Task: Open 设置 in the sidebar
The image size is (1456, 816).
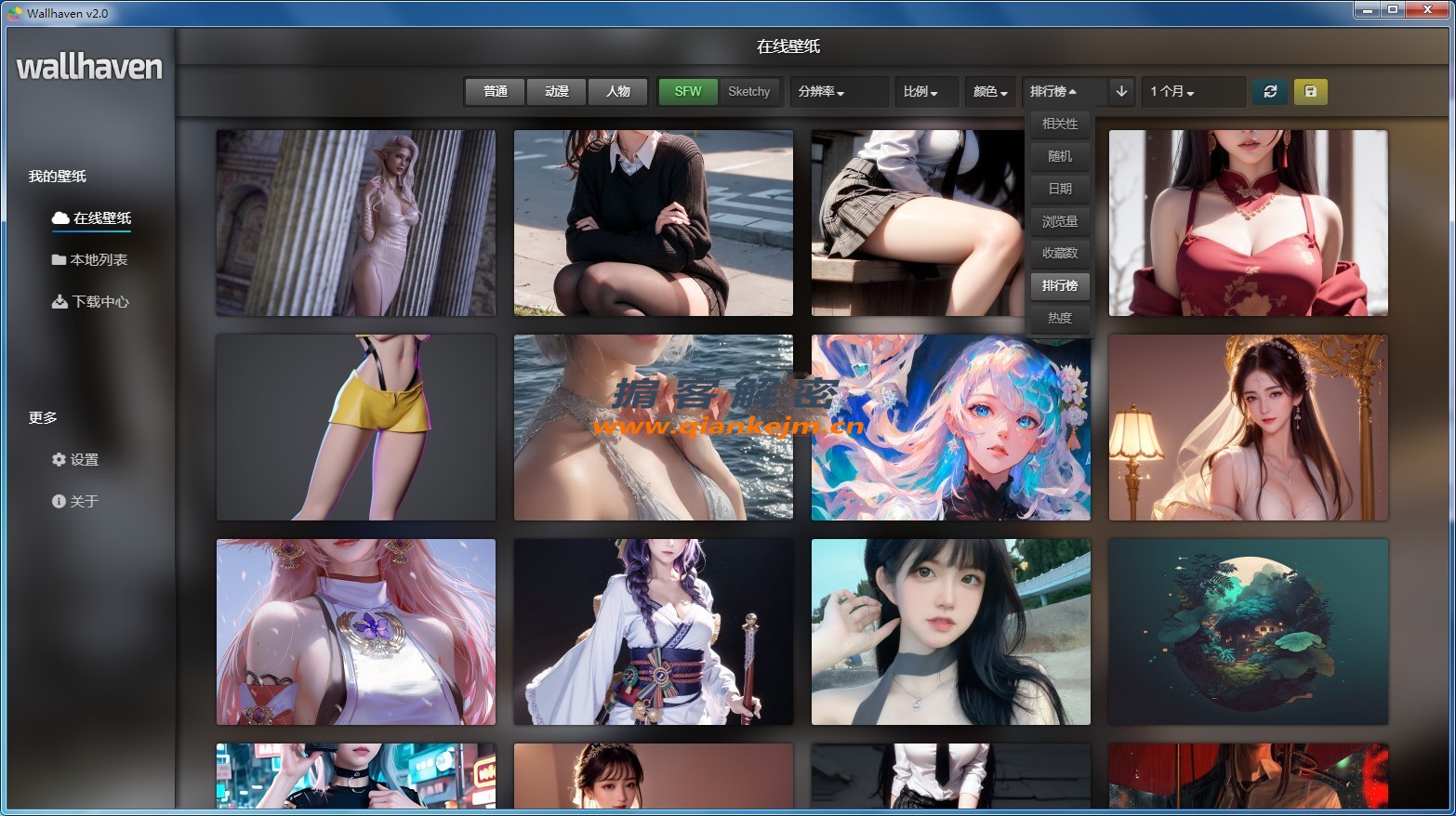Action: pyautogui.click(x=75, y=460)
